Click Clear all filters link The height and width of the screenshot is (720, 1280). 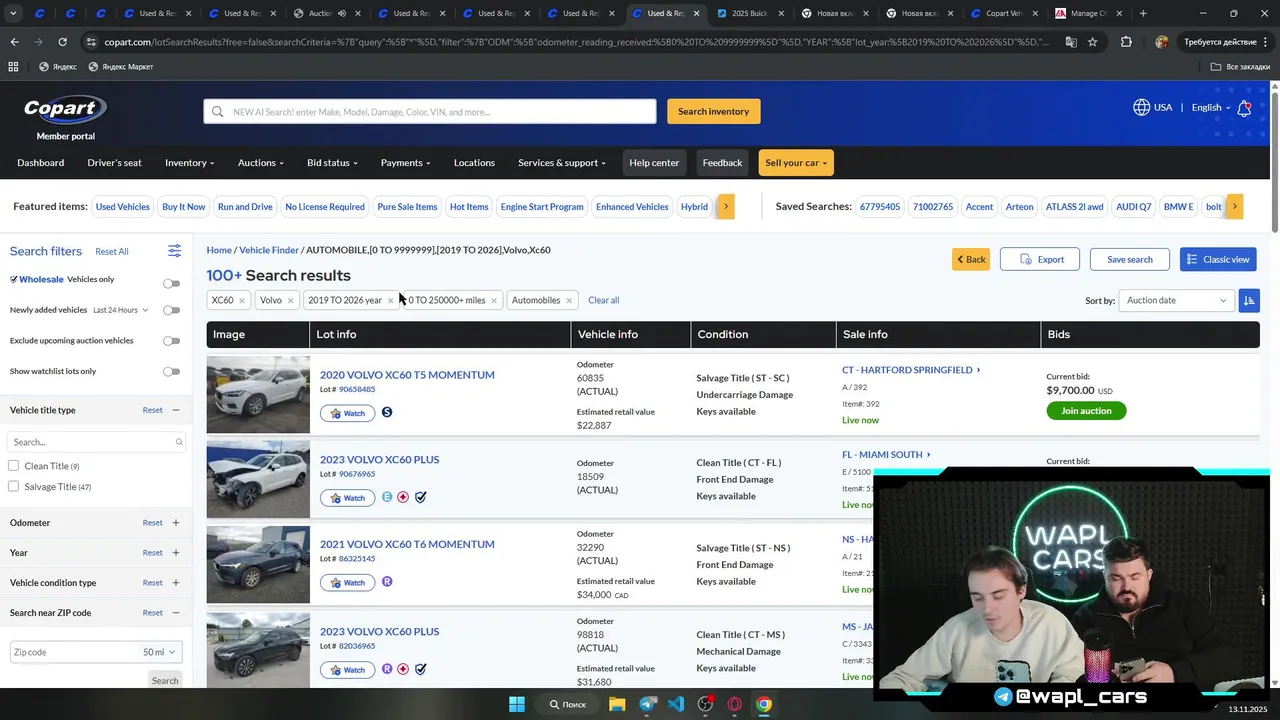(x=604, y=300)
